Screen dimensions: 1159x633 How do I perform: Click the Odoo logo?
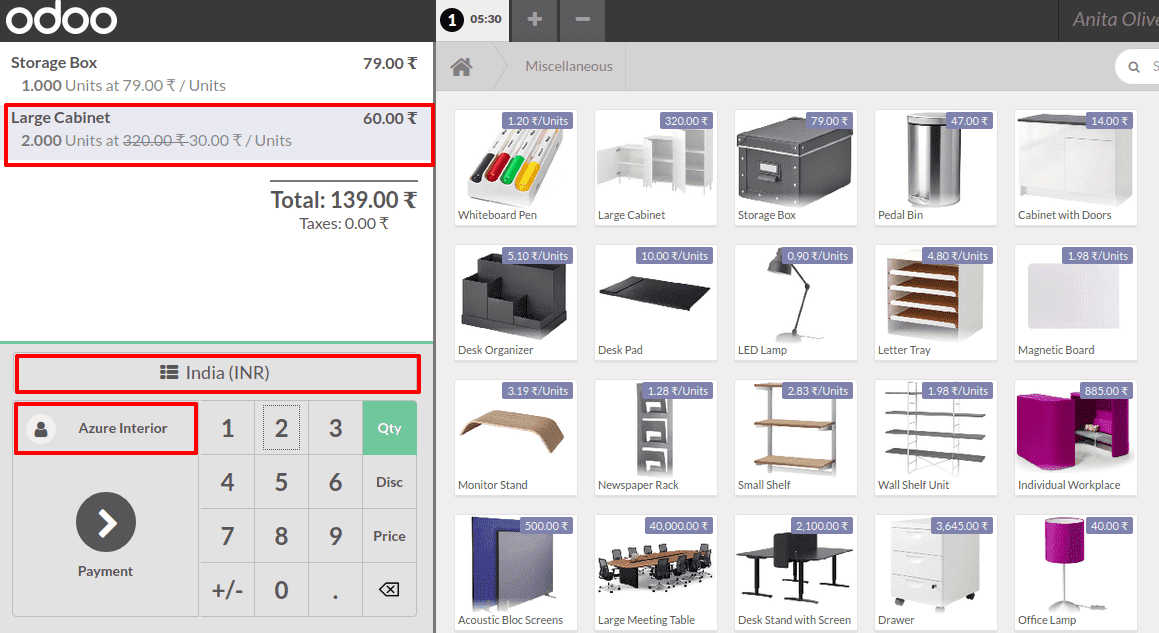61,19
